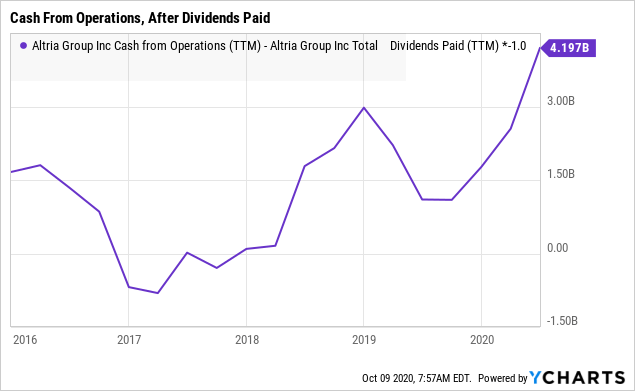Screen dimensions: 635x391
Task: Click the 2017 x-axis label
Action: 129,340
